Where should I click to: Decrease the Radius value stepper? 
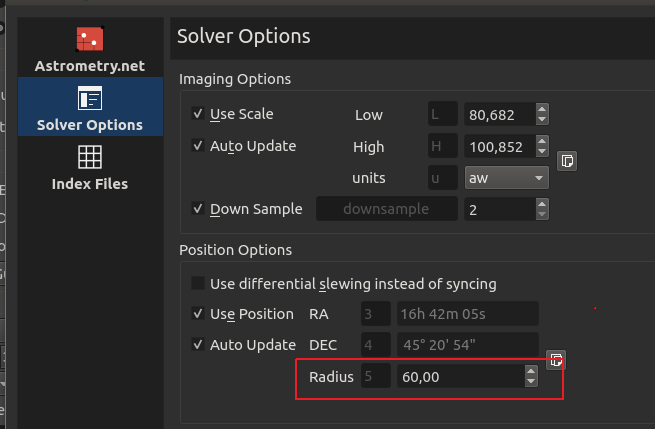(531, 382)
